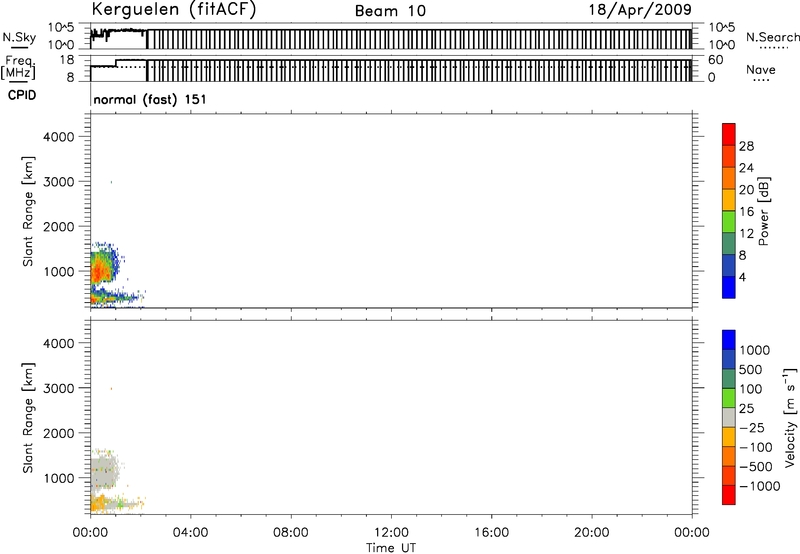800x554 pixels.
Task: Click the 'N.Sky' axis label
Action: click(19, 37)
